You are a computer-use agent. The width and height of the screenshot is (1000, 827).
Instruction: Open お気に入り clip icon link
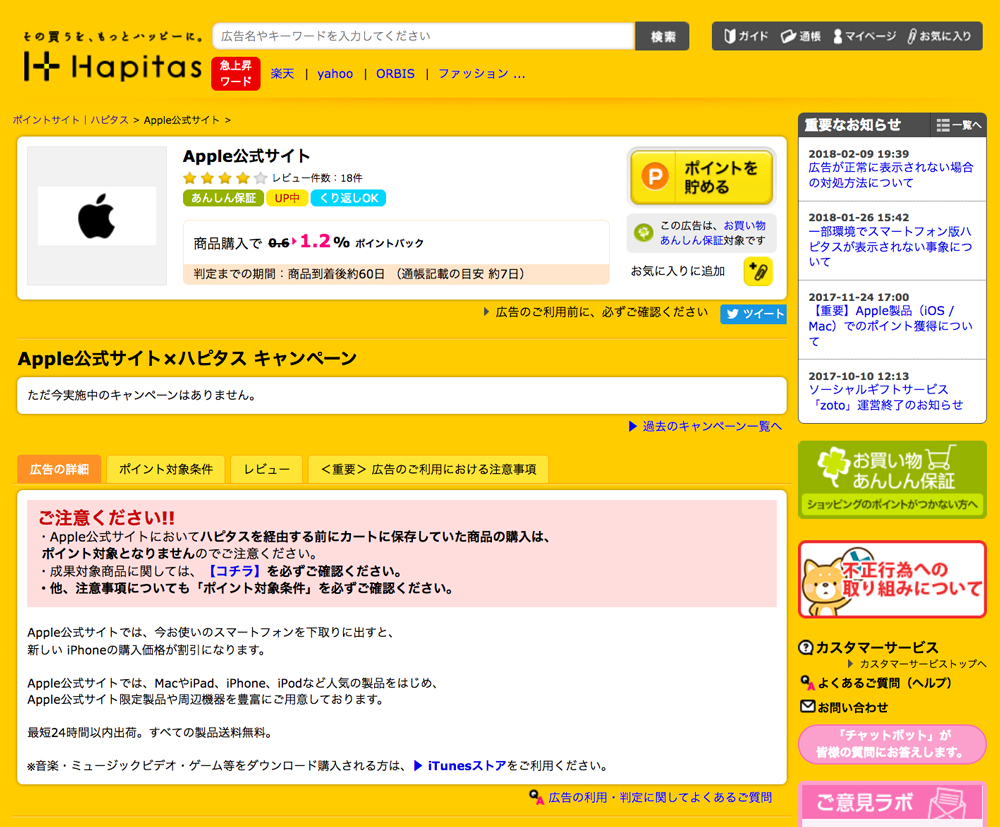[x=939, y=36]
